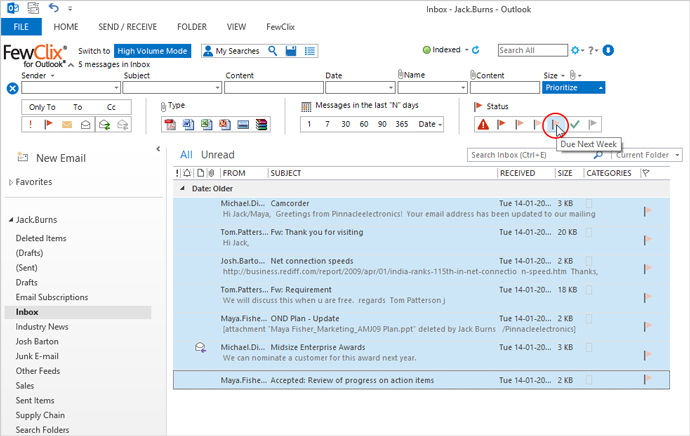The image size is (690, 436).
Task: Filter by Word document attachment type
Action: point(186,124)
